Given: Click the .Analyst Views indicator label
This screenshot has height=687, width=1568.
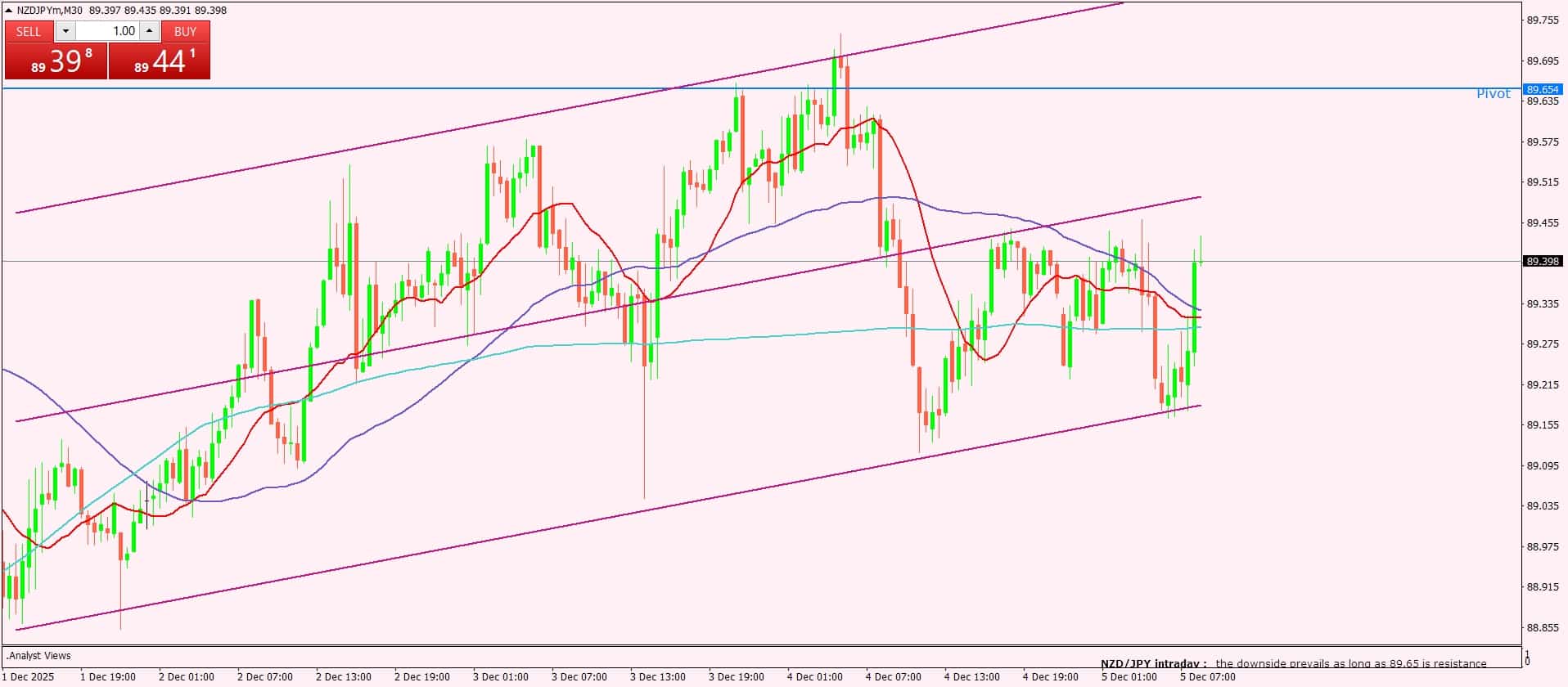Looking at the screenshot, I should (x=38, y=656).
